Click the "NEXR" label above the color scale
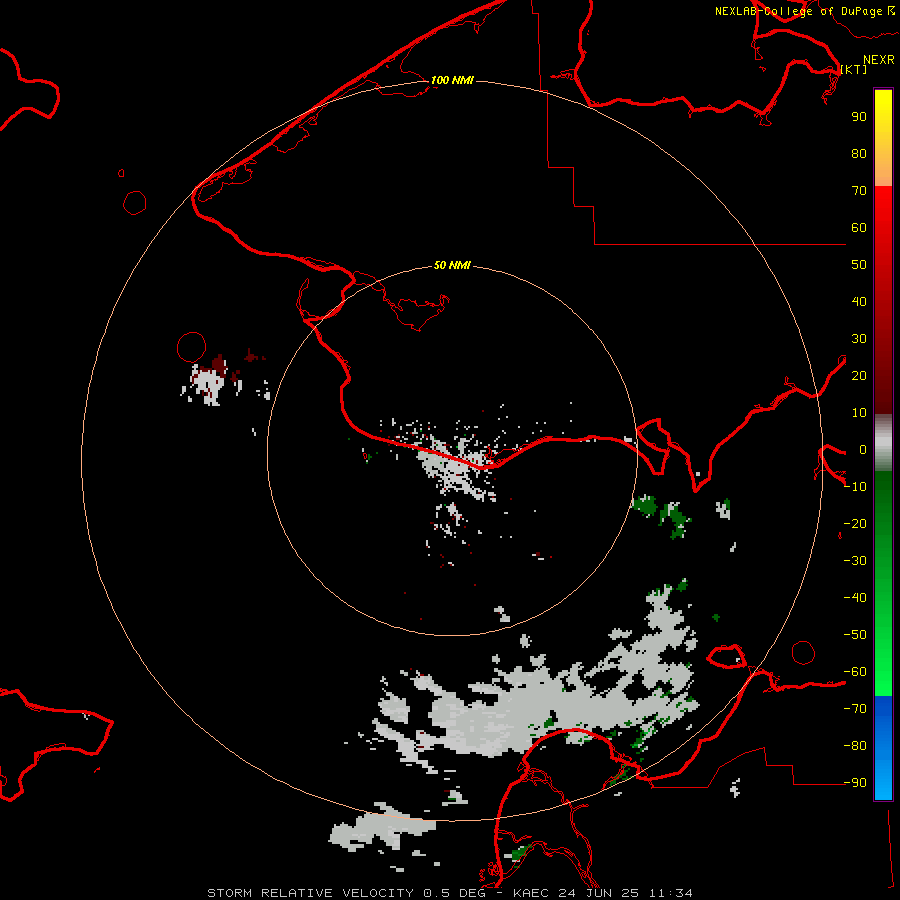 [x=879, y=60]
